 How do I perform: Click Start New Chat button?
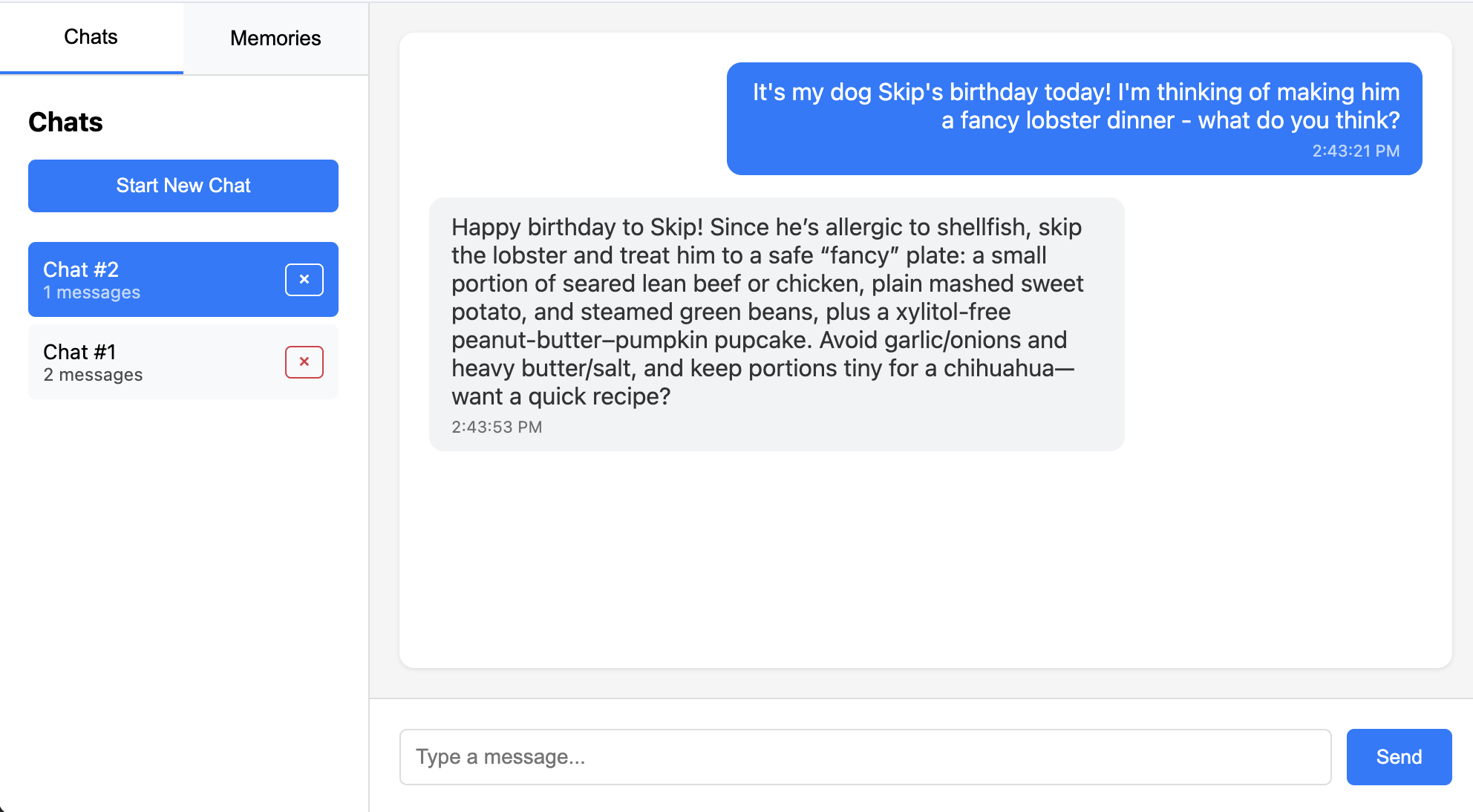pyautogui.click(x=183, y=186)
